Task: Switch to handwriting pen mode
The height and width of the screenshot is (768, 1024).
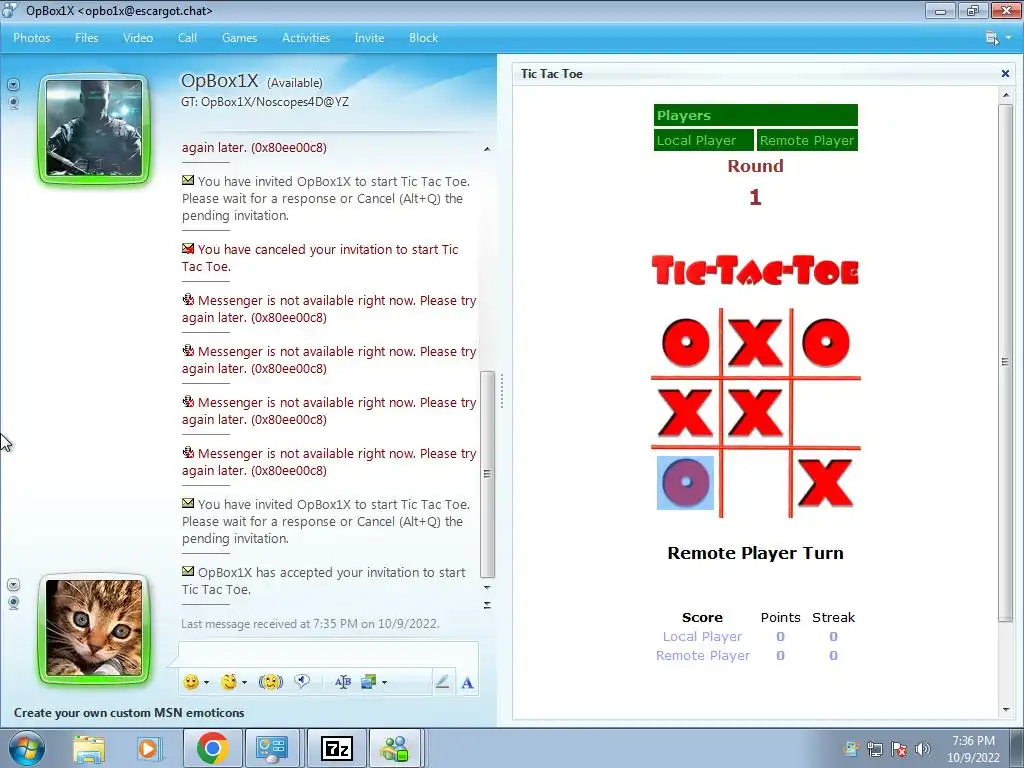Action: click(442, 682)
